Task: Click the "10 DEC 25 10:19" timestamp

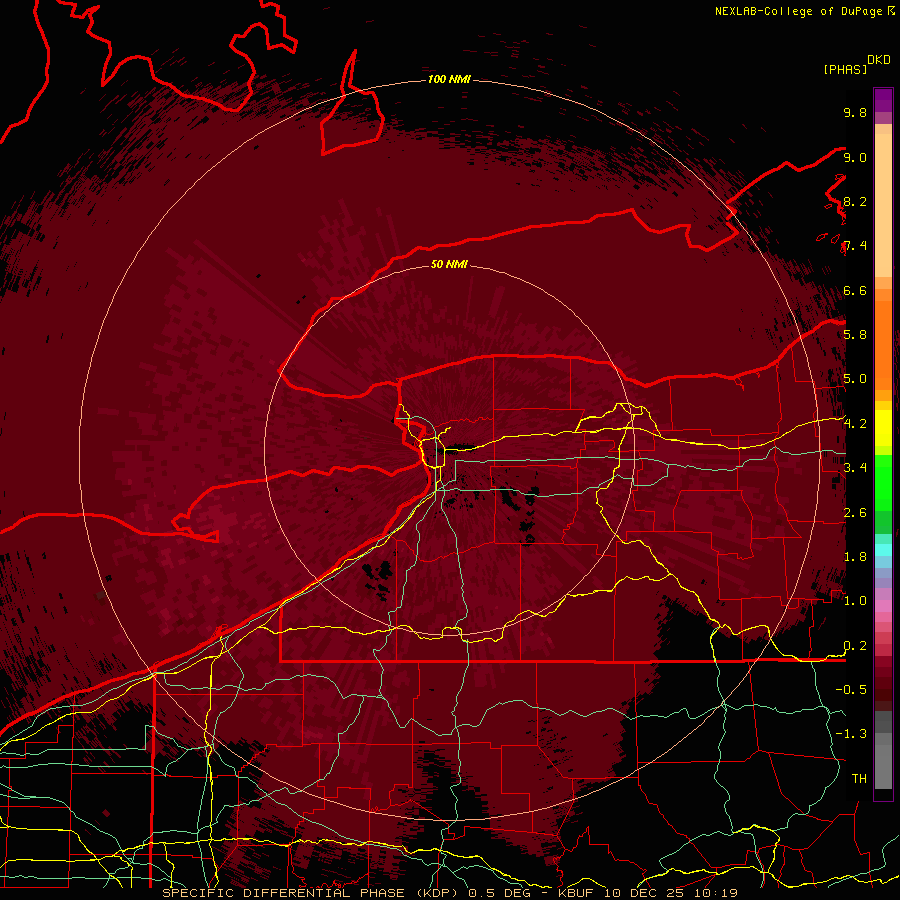Action: [670, 893]
